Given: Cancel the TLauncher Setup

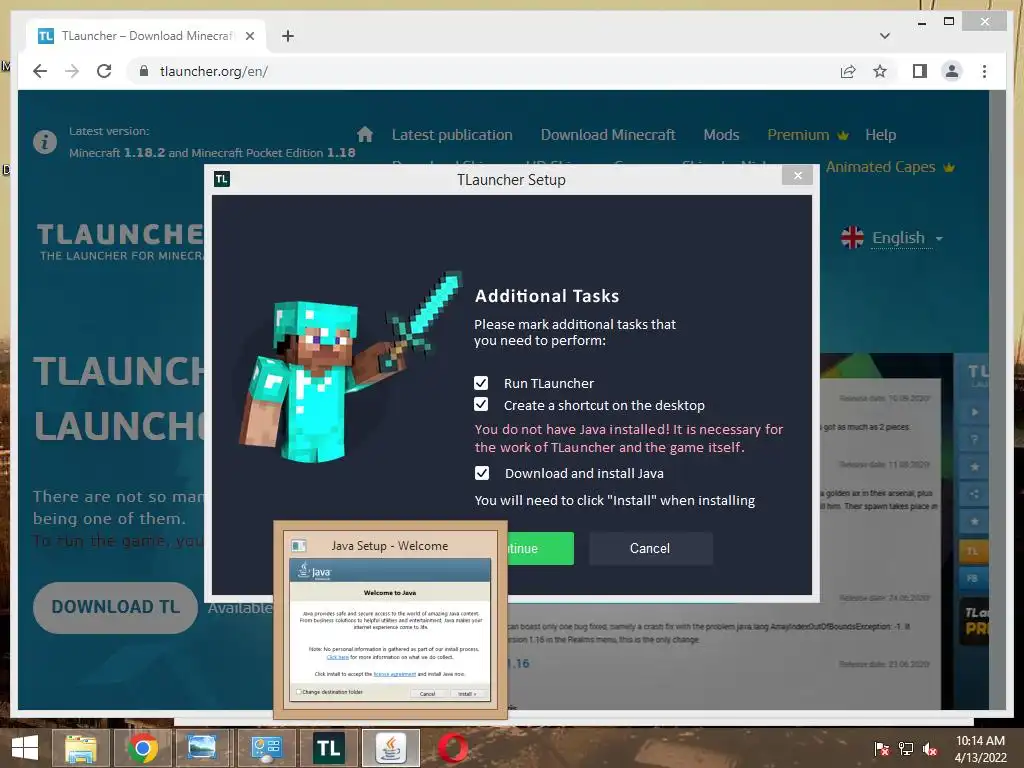Looking at the screenshot, I should (650, 548).
